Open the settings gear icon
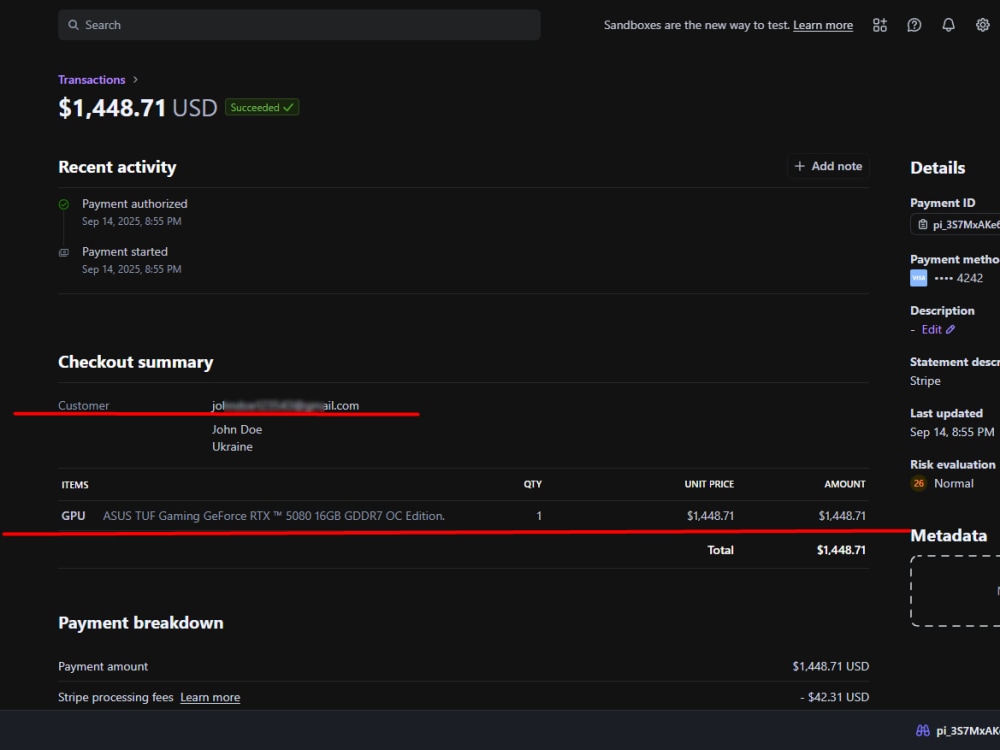1000x750 pixels. tap(983, 25)
